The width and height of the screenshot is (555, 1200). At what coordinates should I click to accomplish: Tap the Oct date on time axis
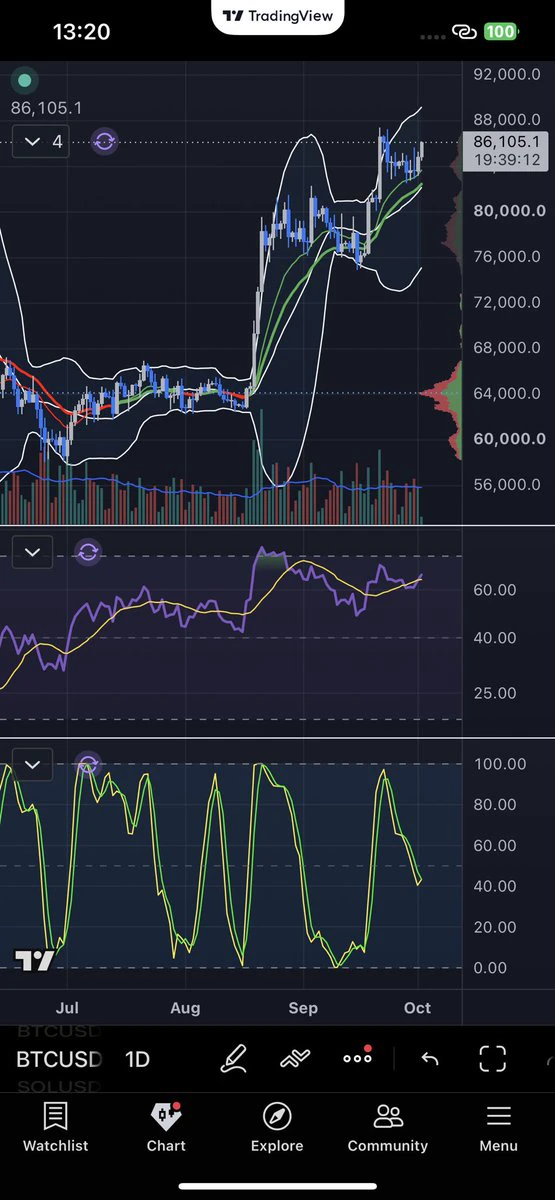tap(418, 1007)
